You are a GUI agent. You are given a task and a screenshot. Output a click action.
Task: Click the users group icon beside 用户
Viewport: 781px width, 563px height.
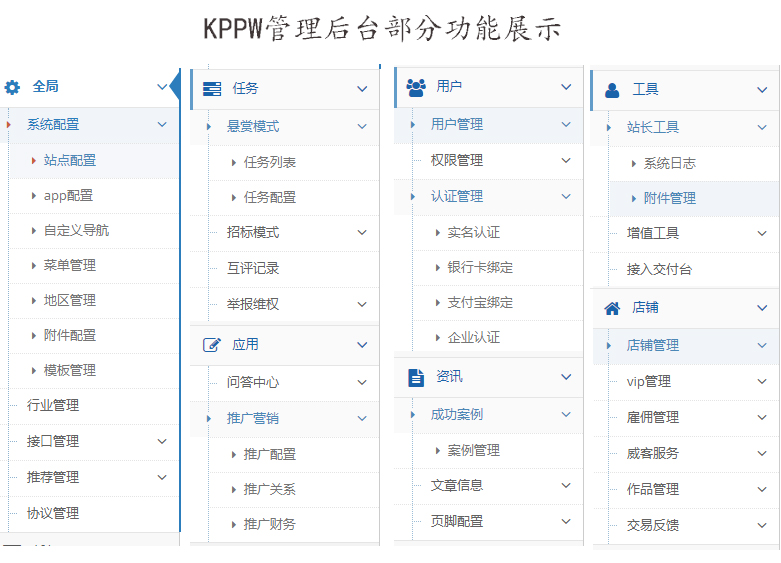(x=416, y=87)
